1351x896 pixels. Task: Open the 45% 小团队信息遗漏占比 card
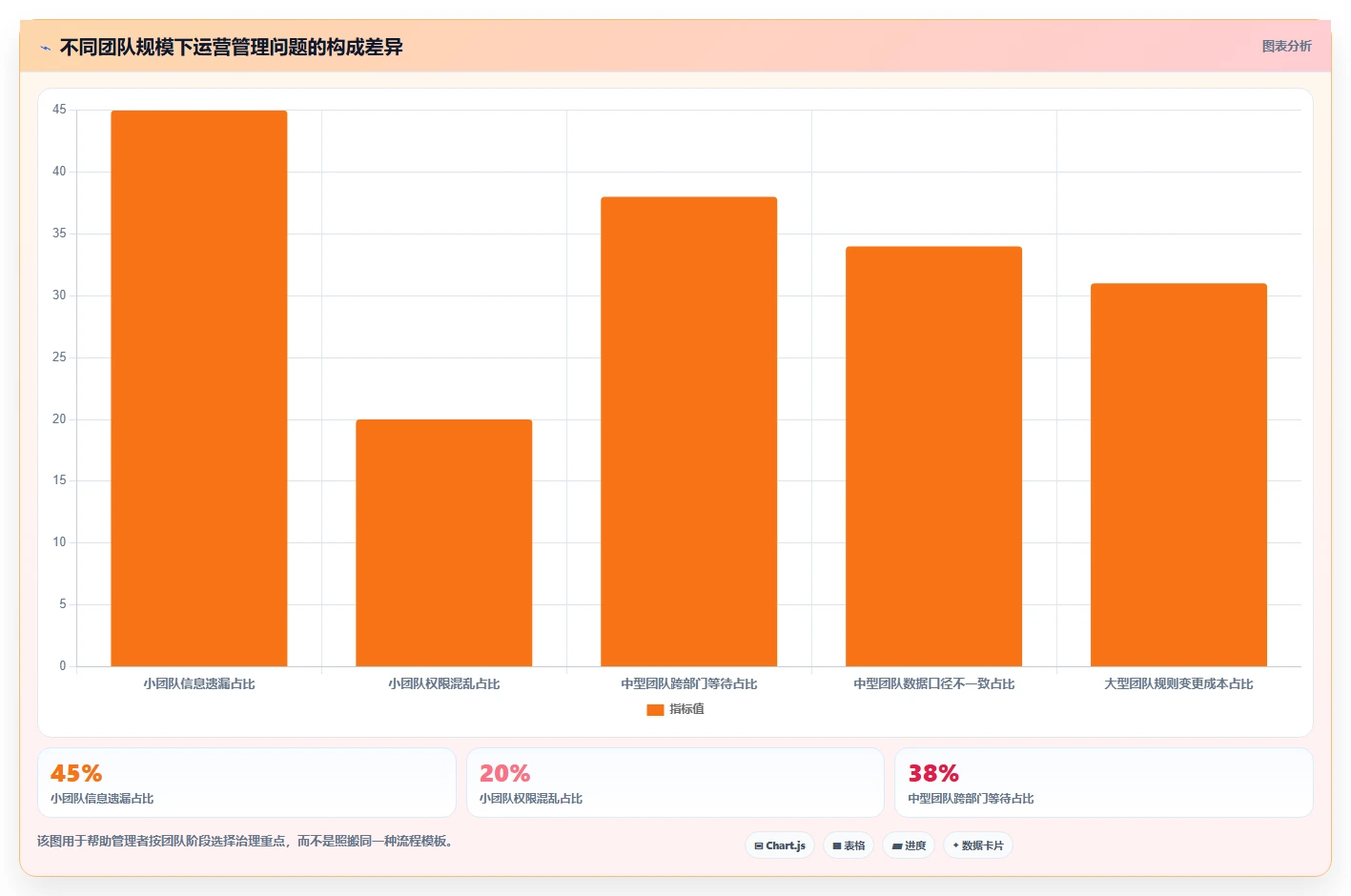tap(247, 783)
